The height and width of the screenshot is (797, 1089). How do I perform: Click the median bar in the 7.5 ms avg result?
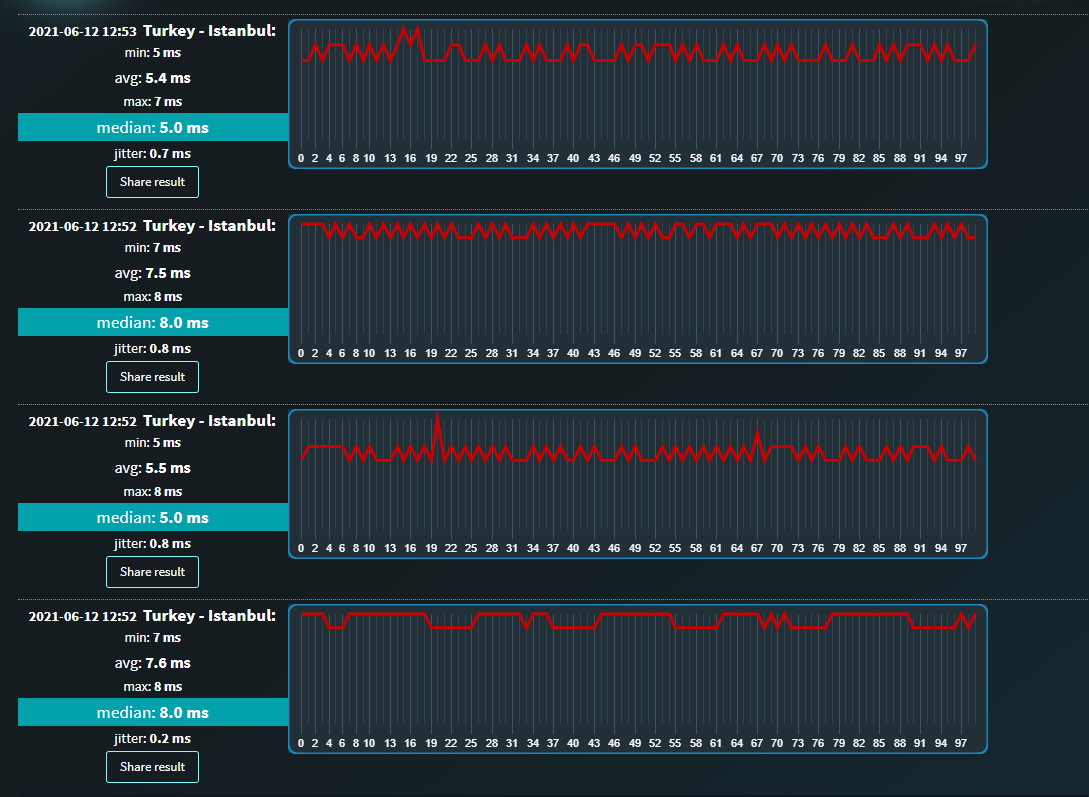(153, 323)
